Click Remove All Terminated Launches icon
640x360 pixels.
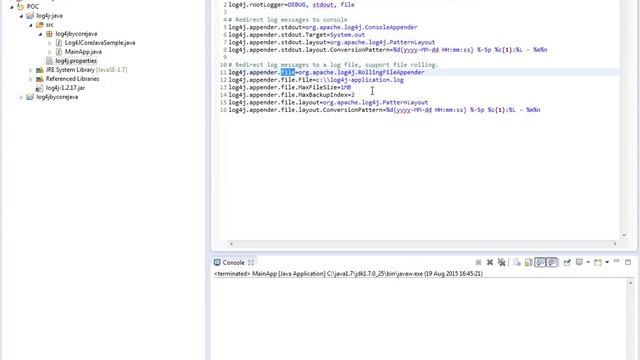point(502,262)
